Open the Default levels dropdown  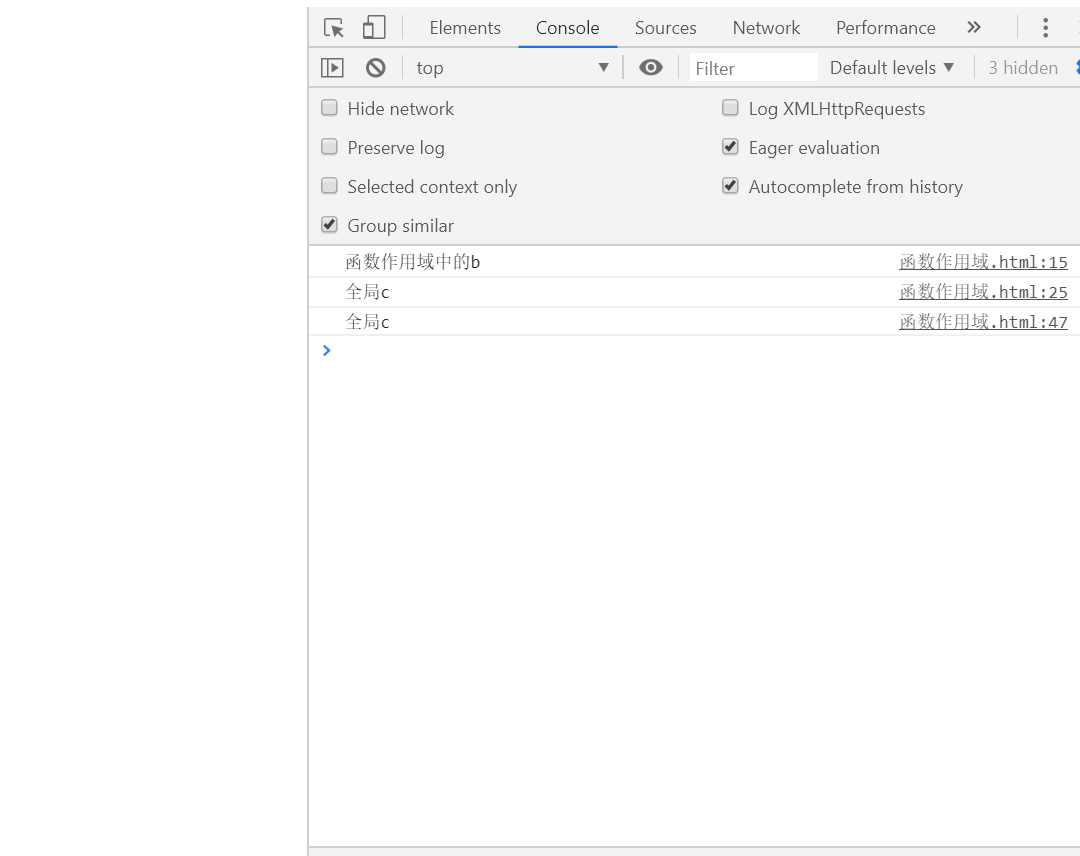[x=892, y=67]
